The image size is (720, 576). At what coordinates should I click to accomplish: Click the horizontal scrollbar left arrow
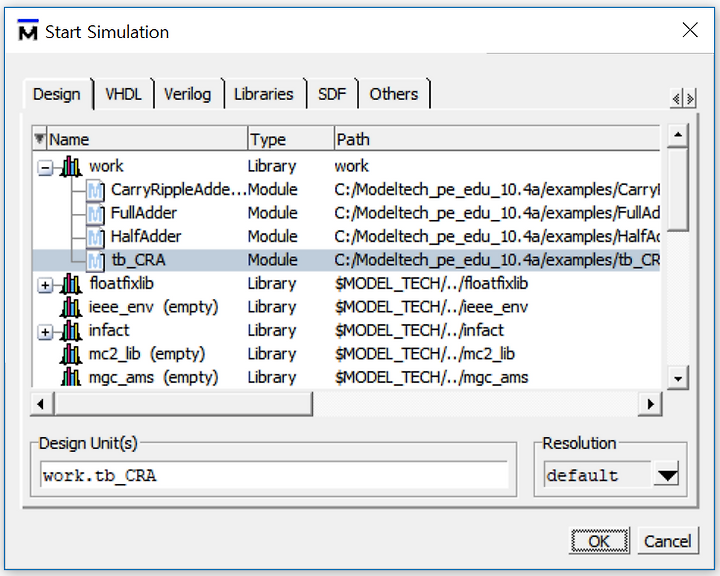point(41,404)
